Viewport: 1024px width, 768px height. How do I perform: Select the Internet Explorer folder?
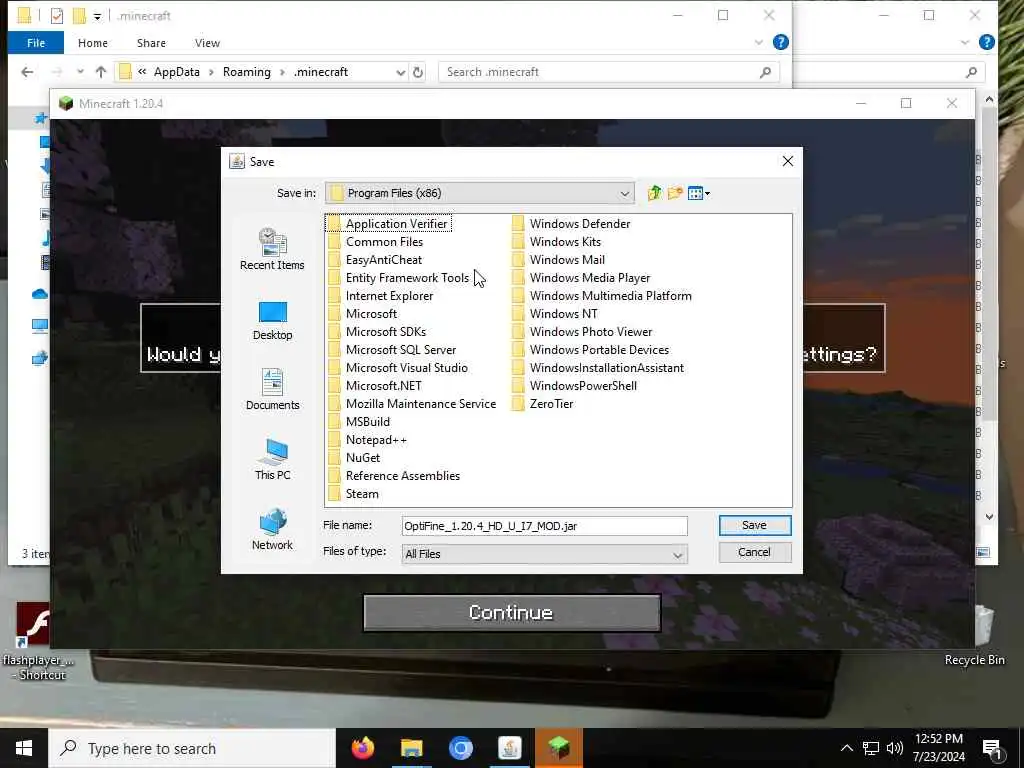coord(380,295)
